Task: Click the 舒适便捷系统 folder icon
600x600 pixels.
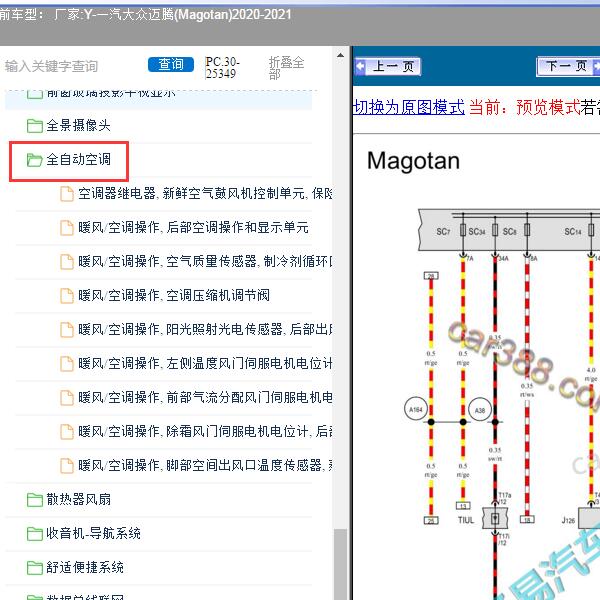Action: click(34, 568)
